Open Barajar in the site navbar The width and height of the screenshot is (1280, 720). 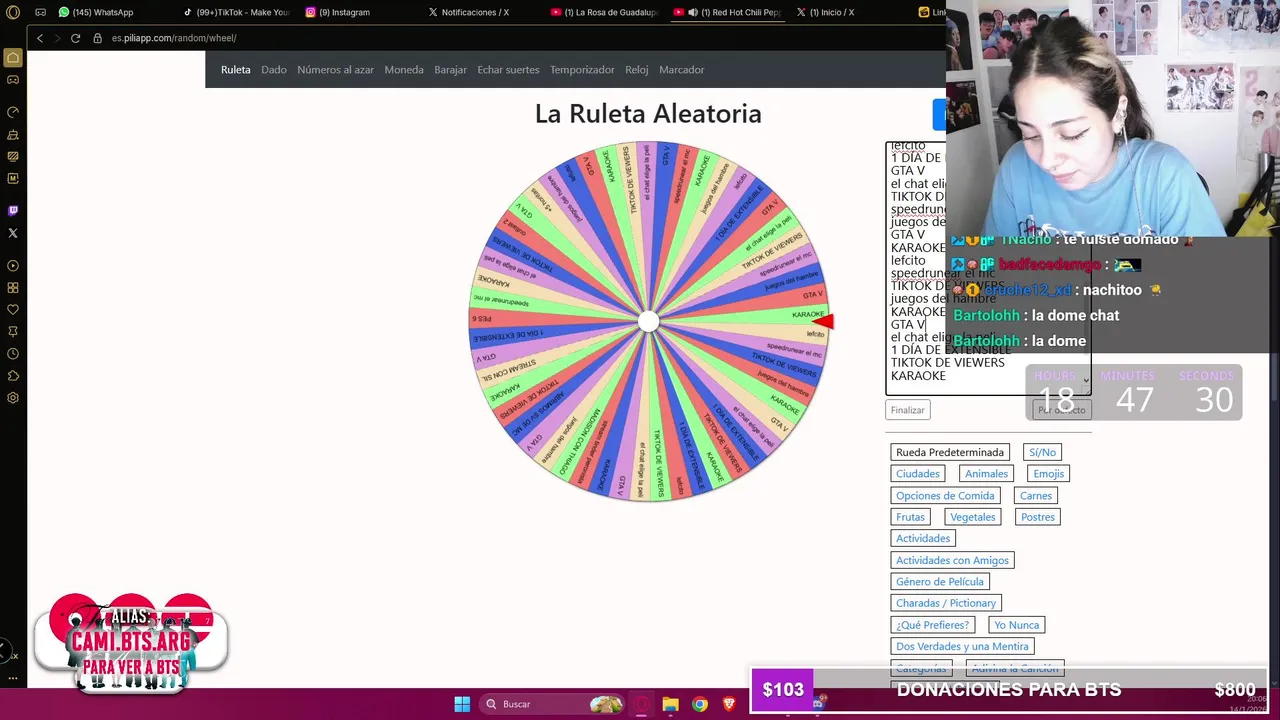point(450,70)
